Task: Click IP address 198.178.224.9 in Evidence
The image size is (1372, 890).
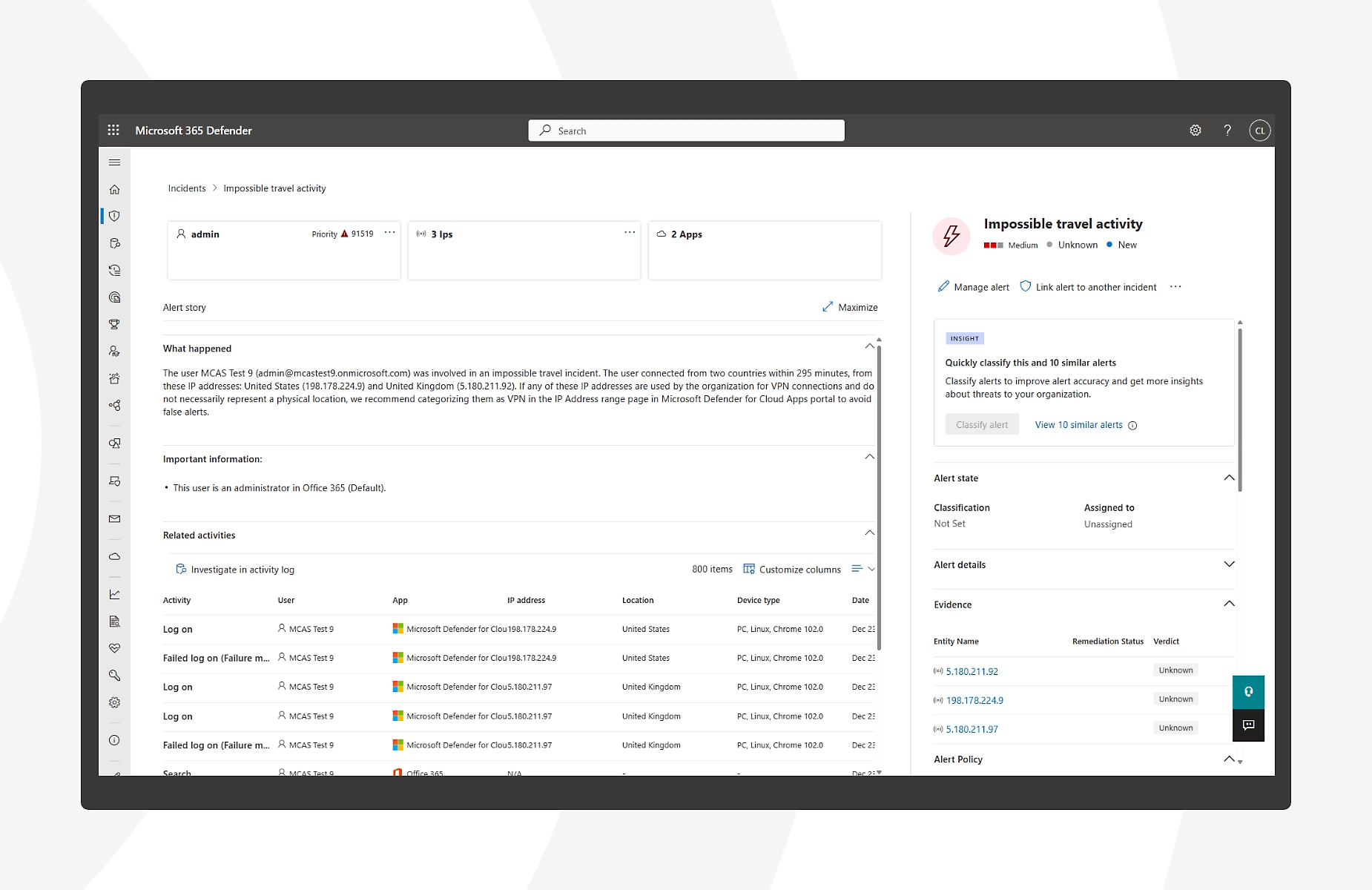Action: [x=974, y=700]
